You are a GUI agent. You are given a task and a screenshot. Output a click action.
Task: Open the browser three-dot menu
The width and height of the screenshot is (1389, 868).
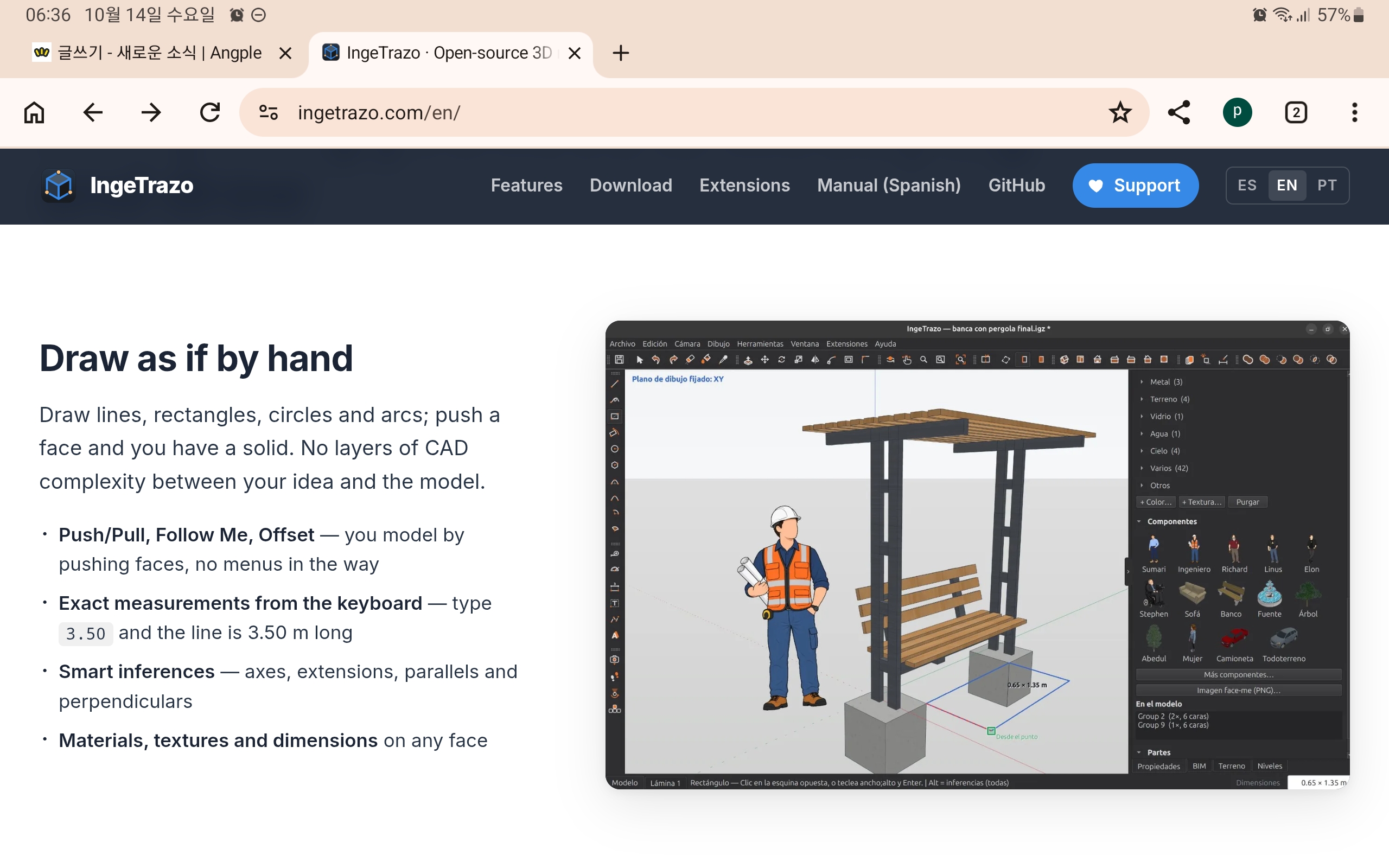(x=1355, y=112)
